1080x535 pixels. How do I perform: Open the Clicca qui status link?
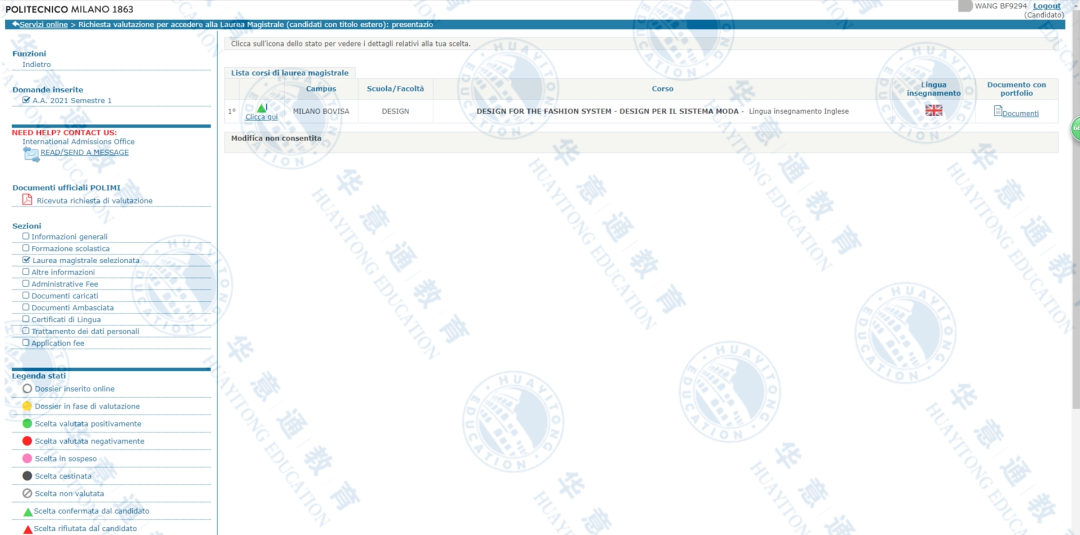point(262,117)
